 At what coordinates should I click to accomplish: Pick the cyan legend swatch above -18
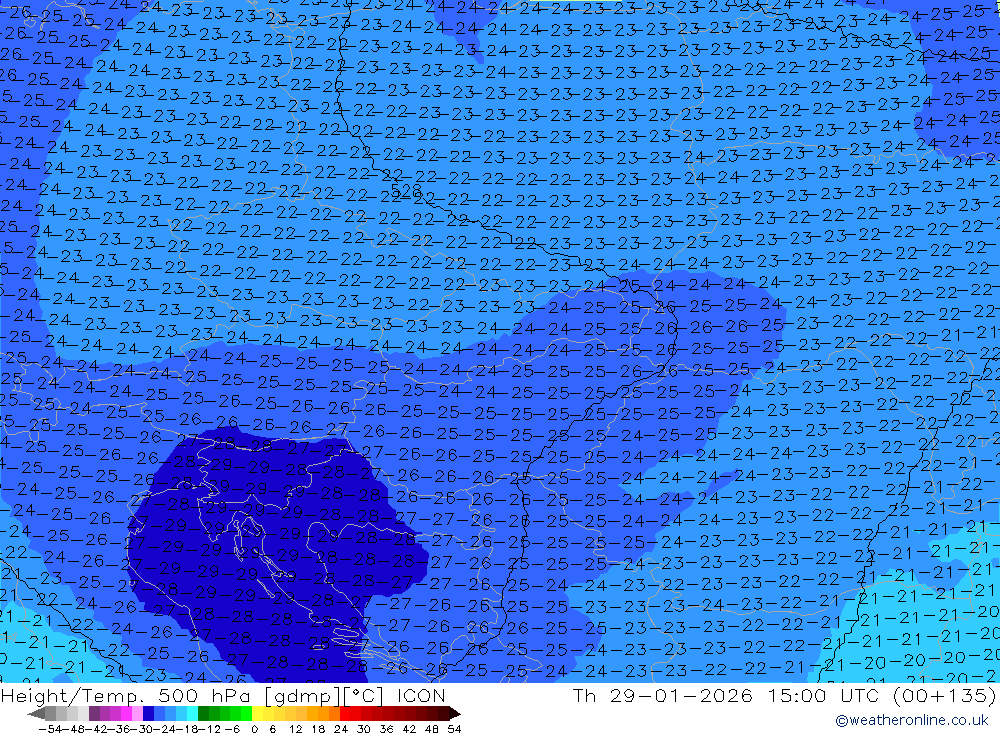coord(192,713)
